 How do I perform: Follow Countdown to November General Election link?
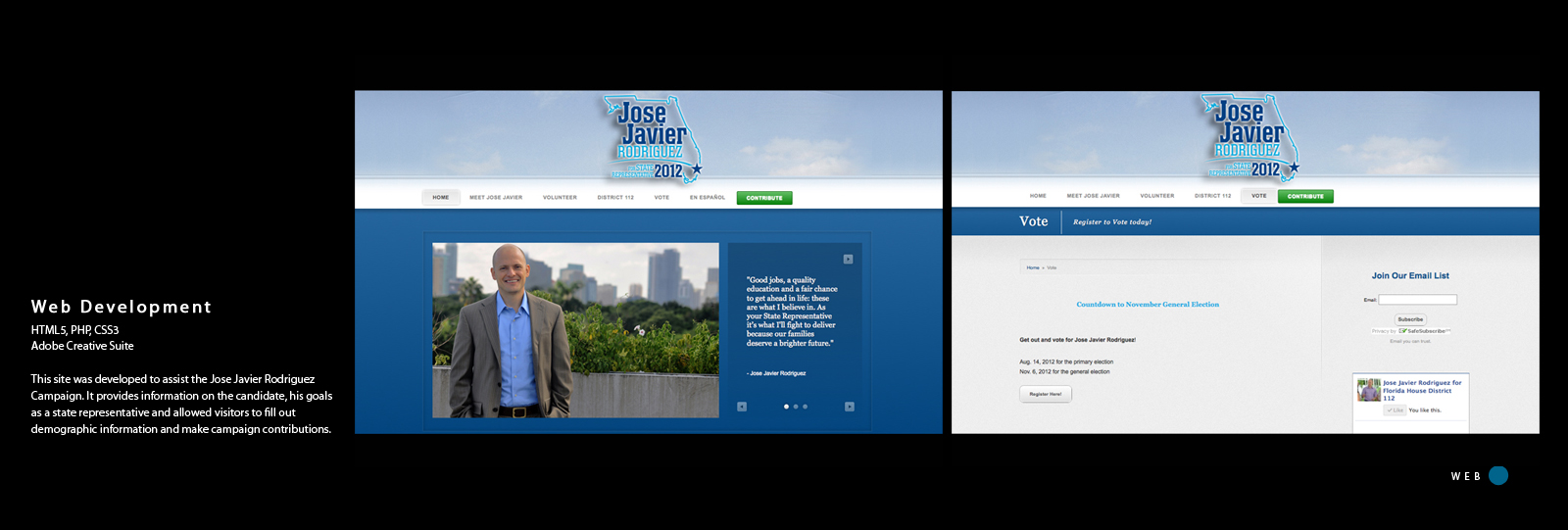(1148, 305)
